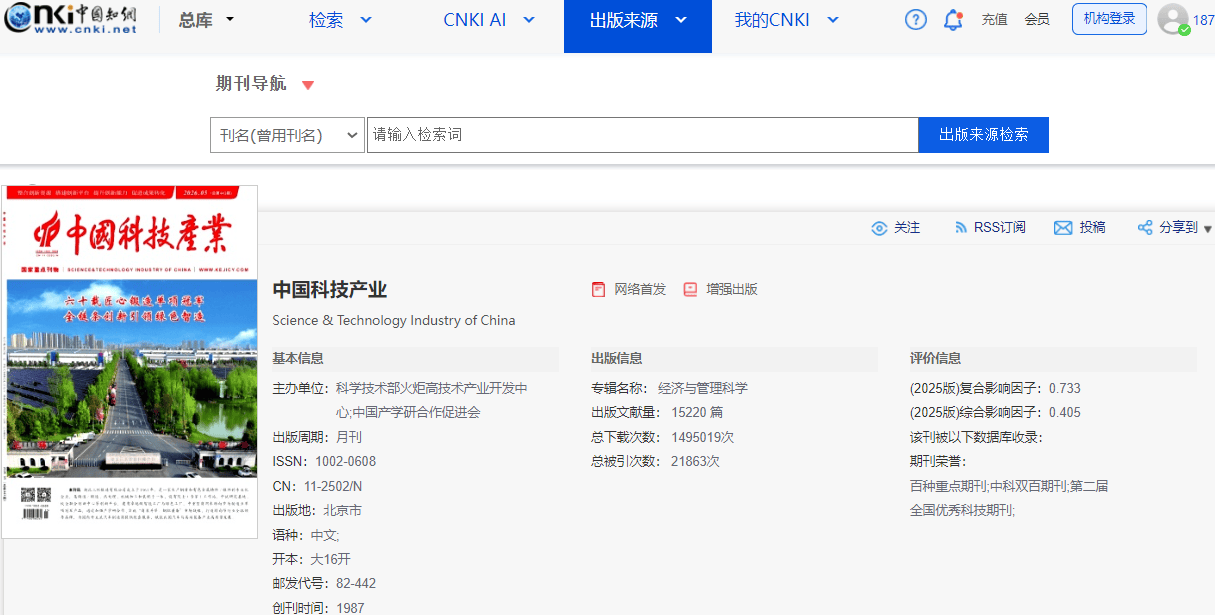
Task: Click the RSS订阅 link
Action: coord(1000,228)
